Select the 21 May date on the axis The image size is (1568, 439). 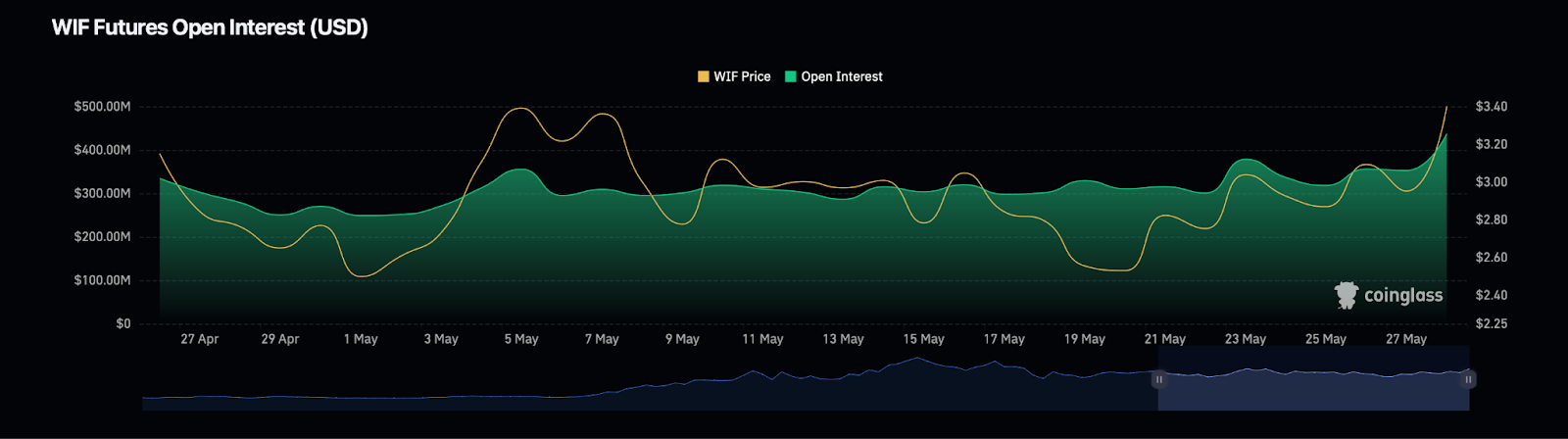[1164, 339]
